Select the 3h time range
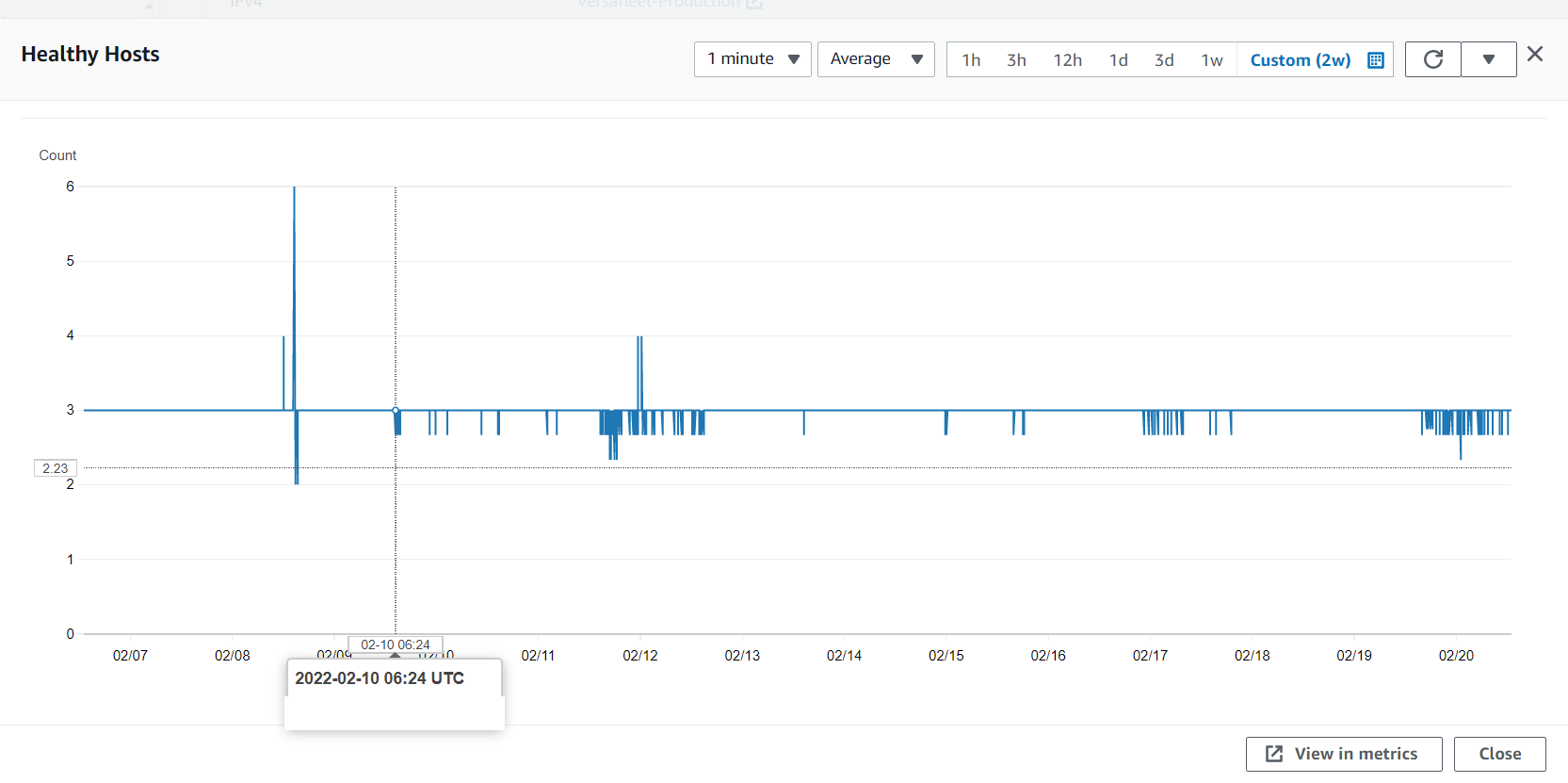1568x783 pixels. click(1016, 60)
